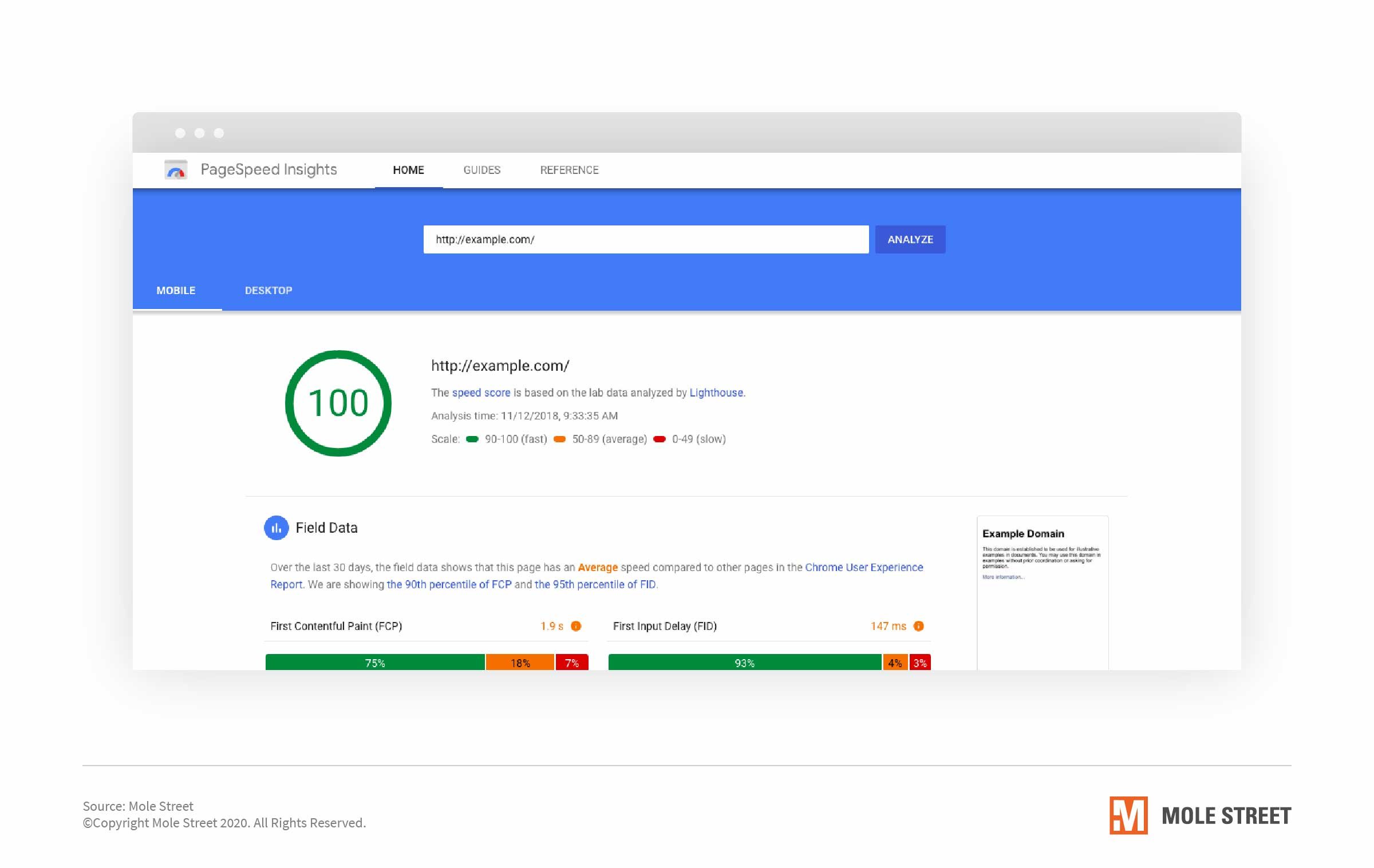Click the green 75% FCP bar segment

[375, 663]
